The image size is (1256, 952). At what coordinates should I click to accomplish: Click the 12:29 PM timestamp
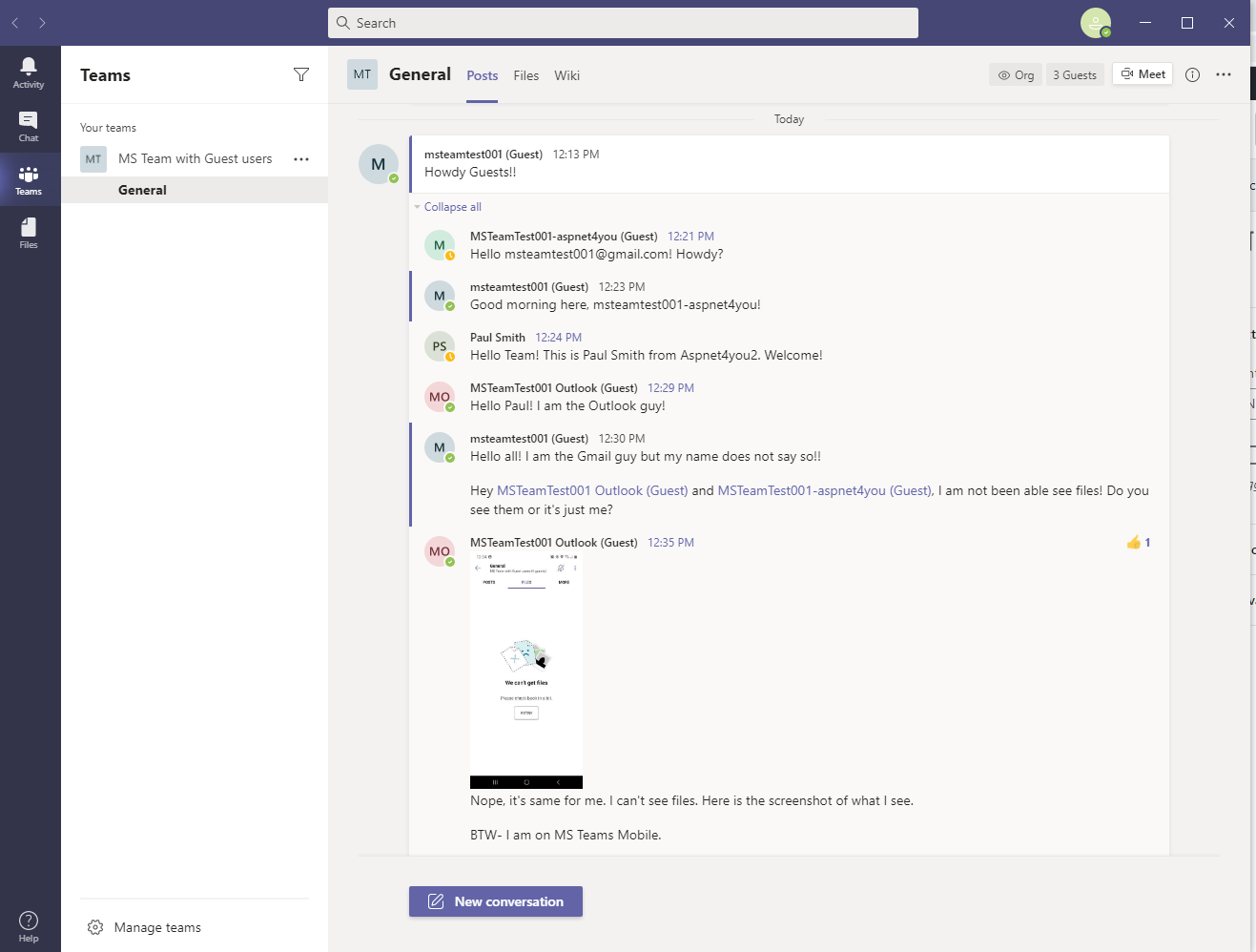670,388
